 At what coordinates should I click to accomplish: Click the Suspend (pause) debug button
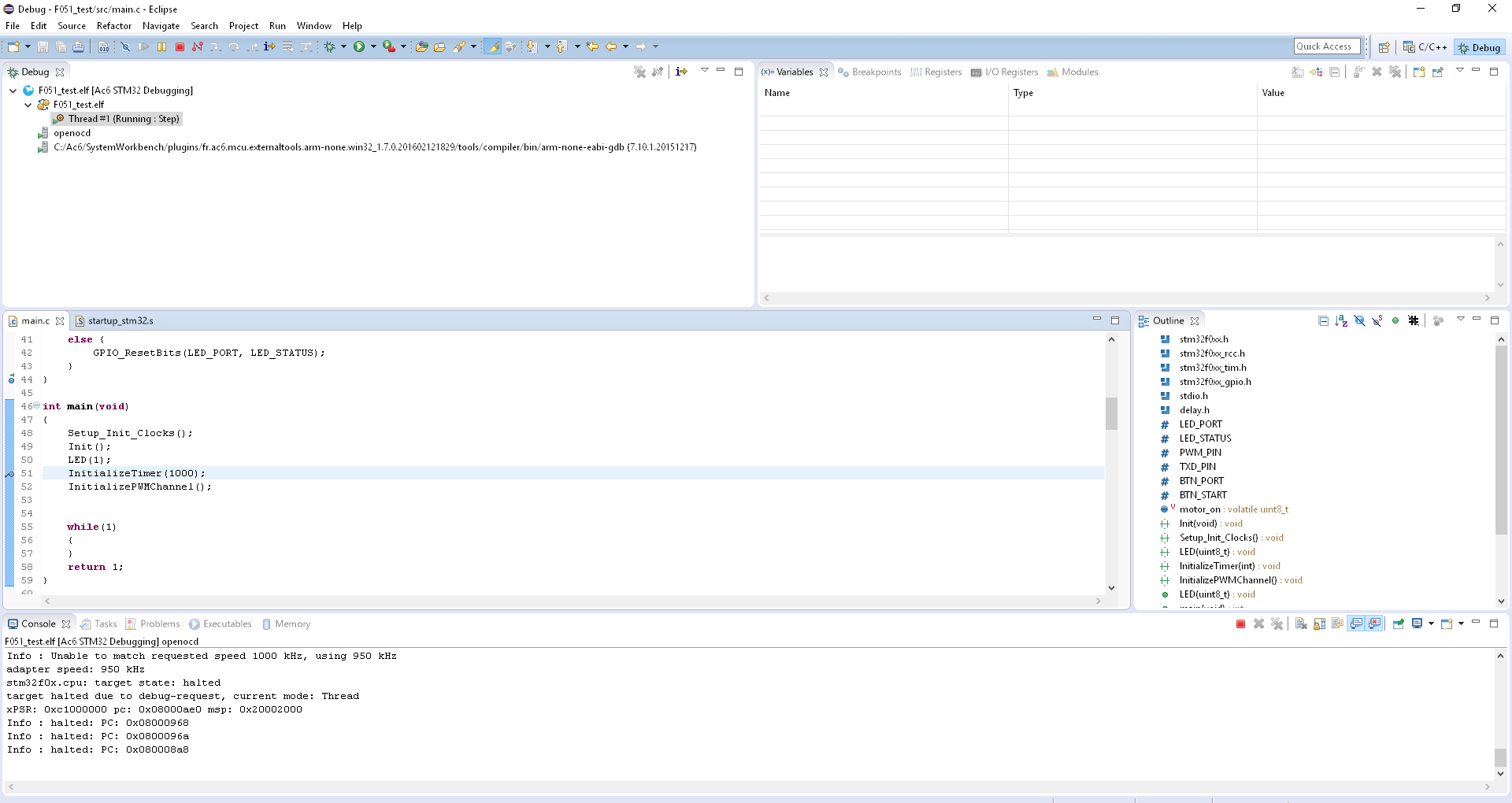(x=161, y=47)
